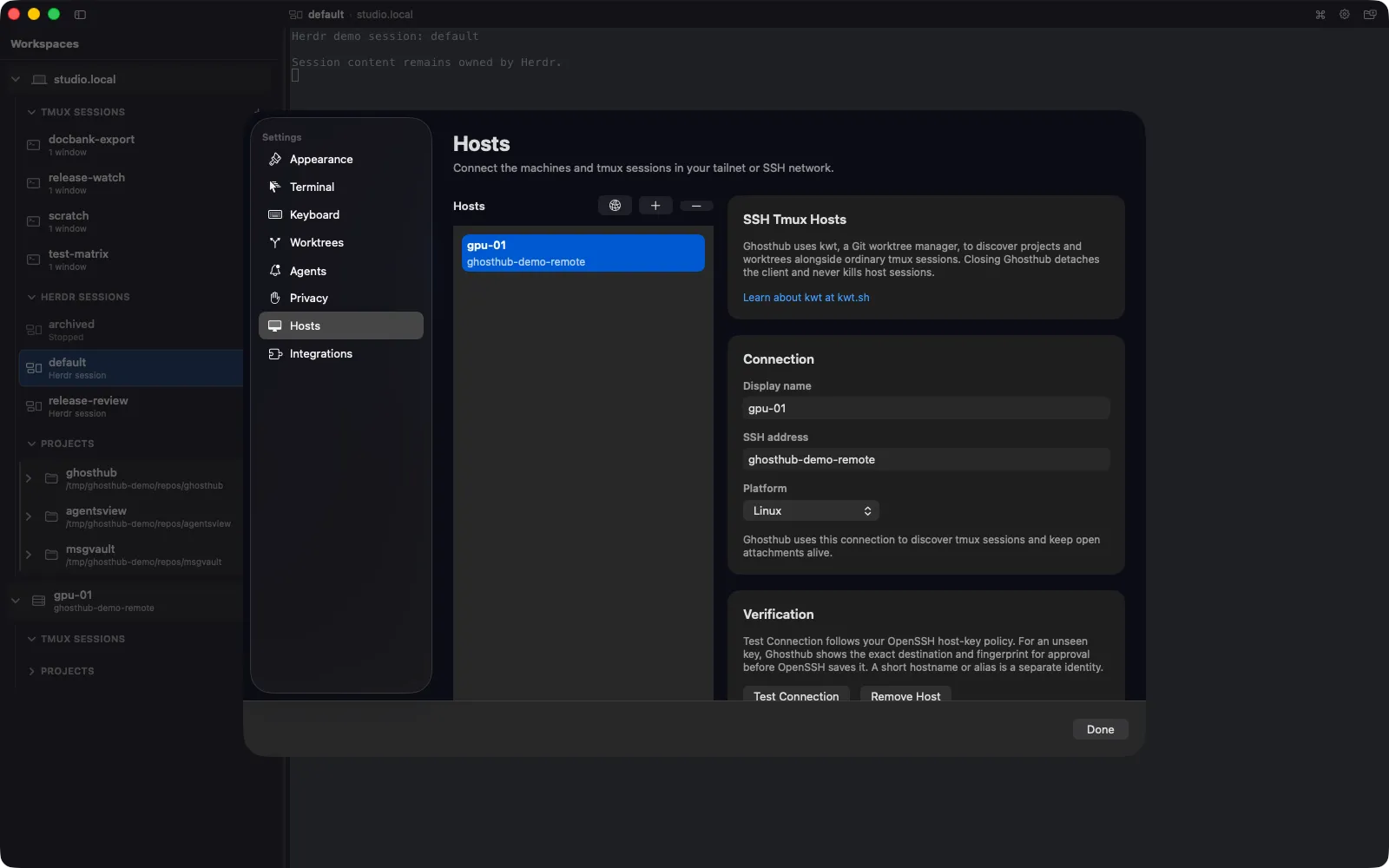The width and height of the screenshot is (1389, 868).
Task: Collapse the TMUX SESSIONS group under gpu-01
Action: [x=31, y=639]
